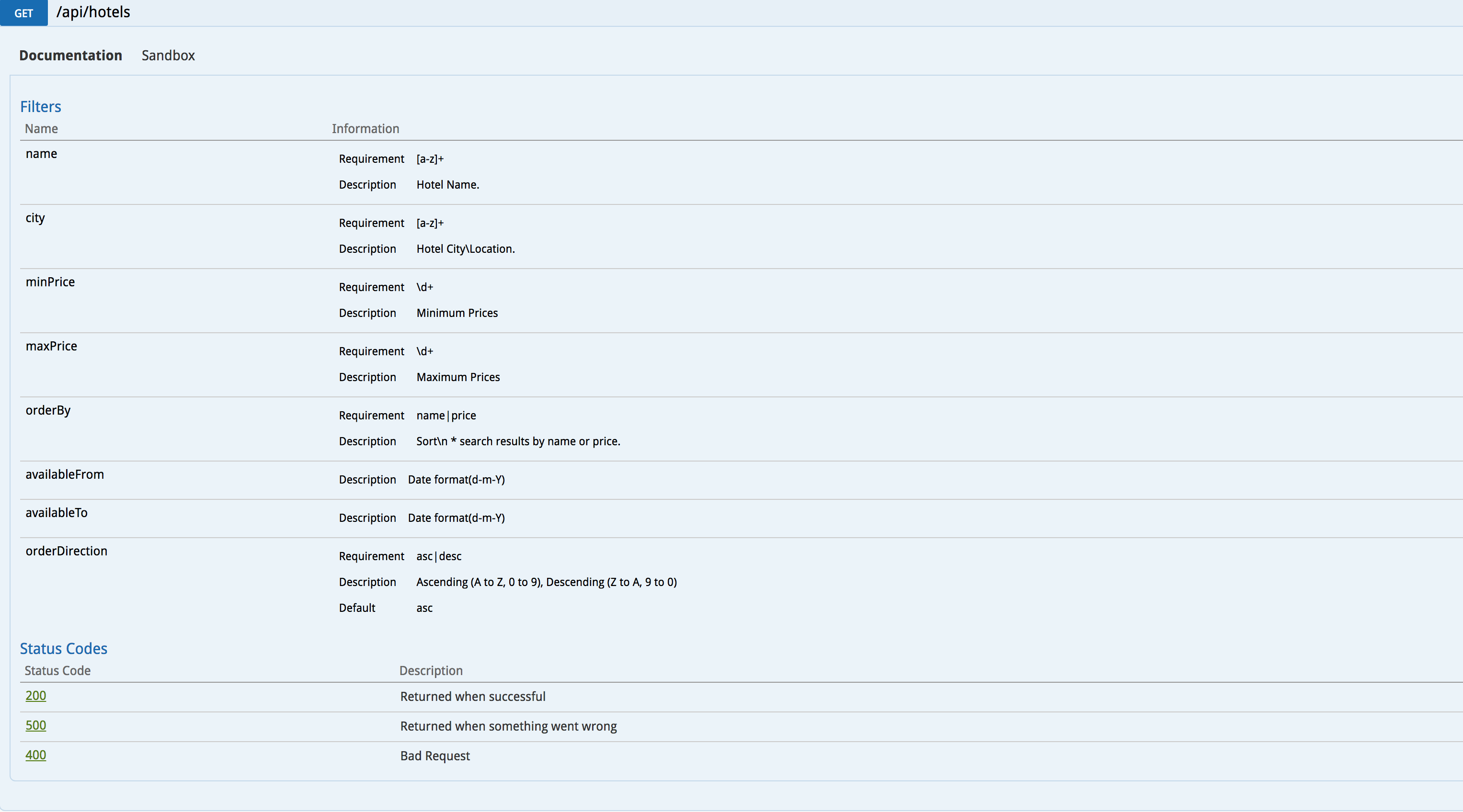Image resolution: width=1463 pixels, height=812 pixels.
Task: Click the 'Description' column header in Status Codes
Action: tap(431, 670)
